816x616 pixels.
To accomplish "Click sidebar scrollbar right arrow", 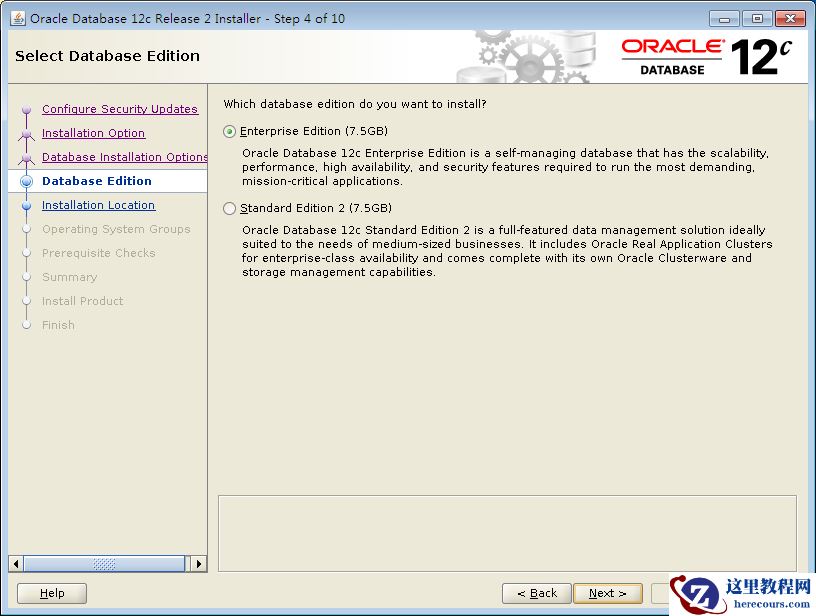I will (199, 564).
